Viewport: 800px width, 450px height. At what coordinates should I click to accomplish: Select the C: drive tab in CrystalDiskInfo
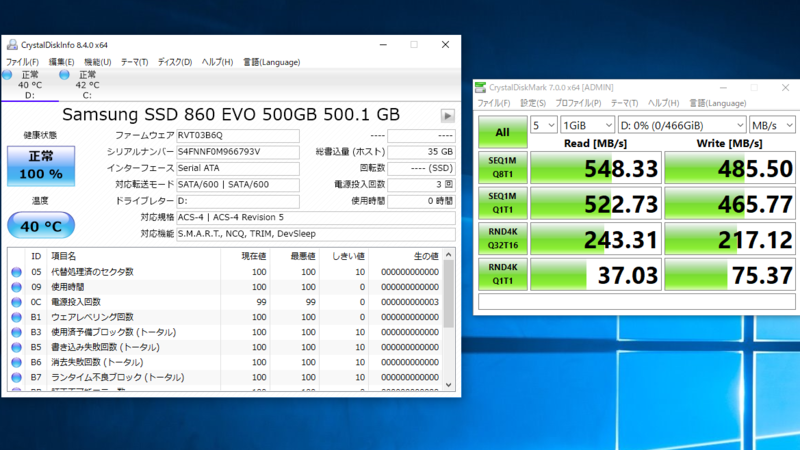(x=87, y=85)
